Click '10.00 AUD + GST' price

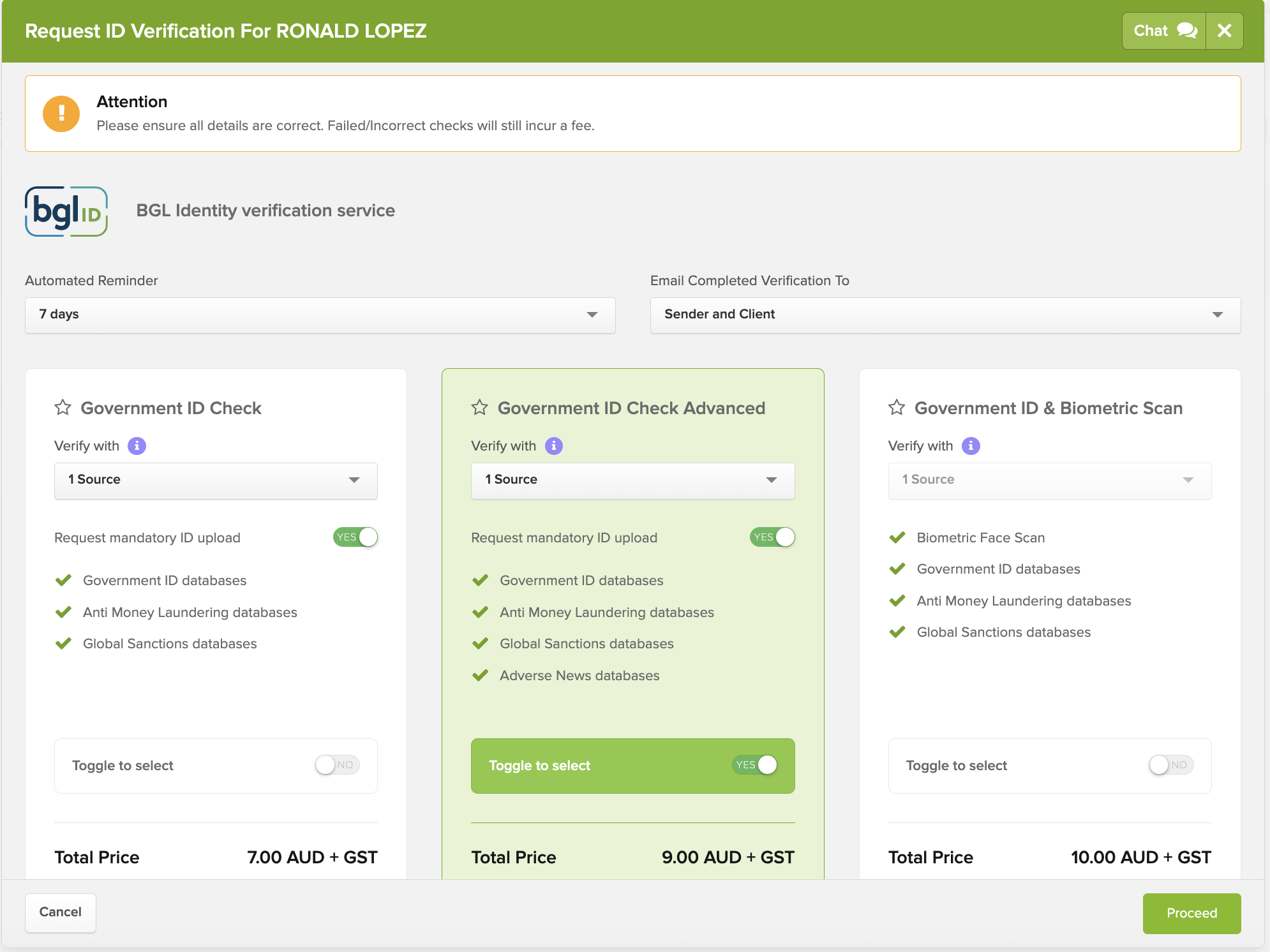[1141, 858]
